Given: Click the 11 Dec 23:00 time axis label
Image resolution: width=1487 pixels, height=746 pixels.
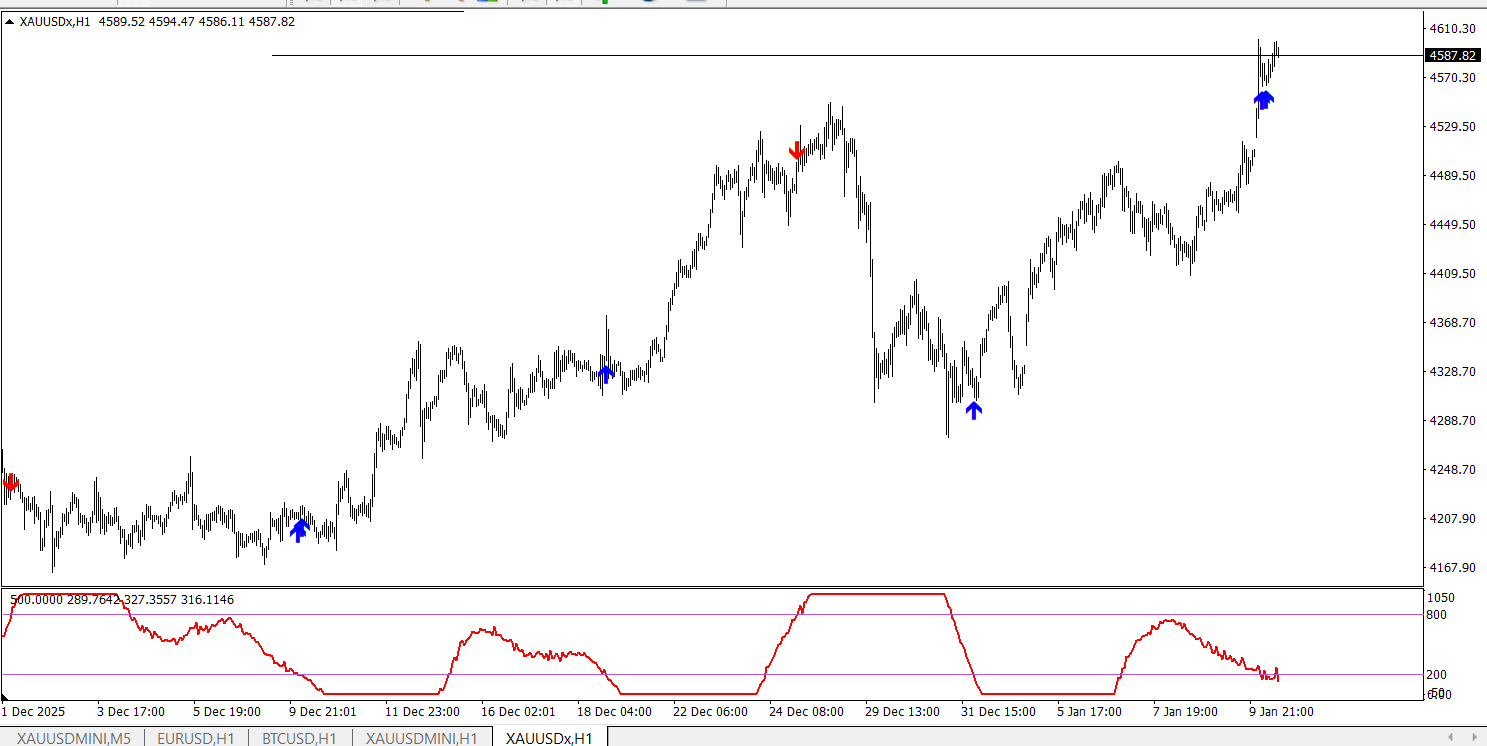Looking at the screenshot, I should [x=422, y=712].
